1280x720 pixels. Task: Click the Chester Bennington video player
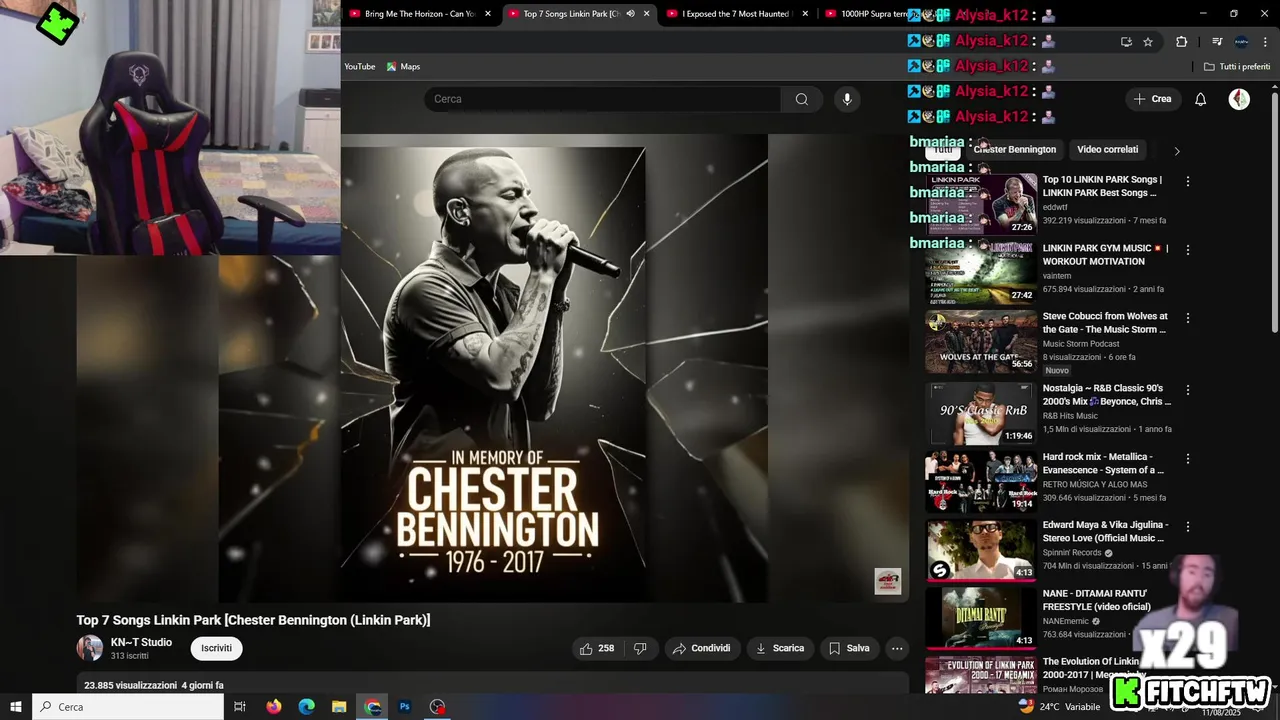492,368
